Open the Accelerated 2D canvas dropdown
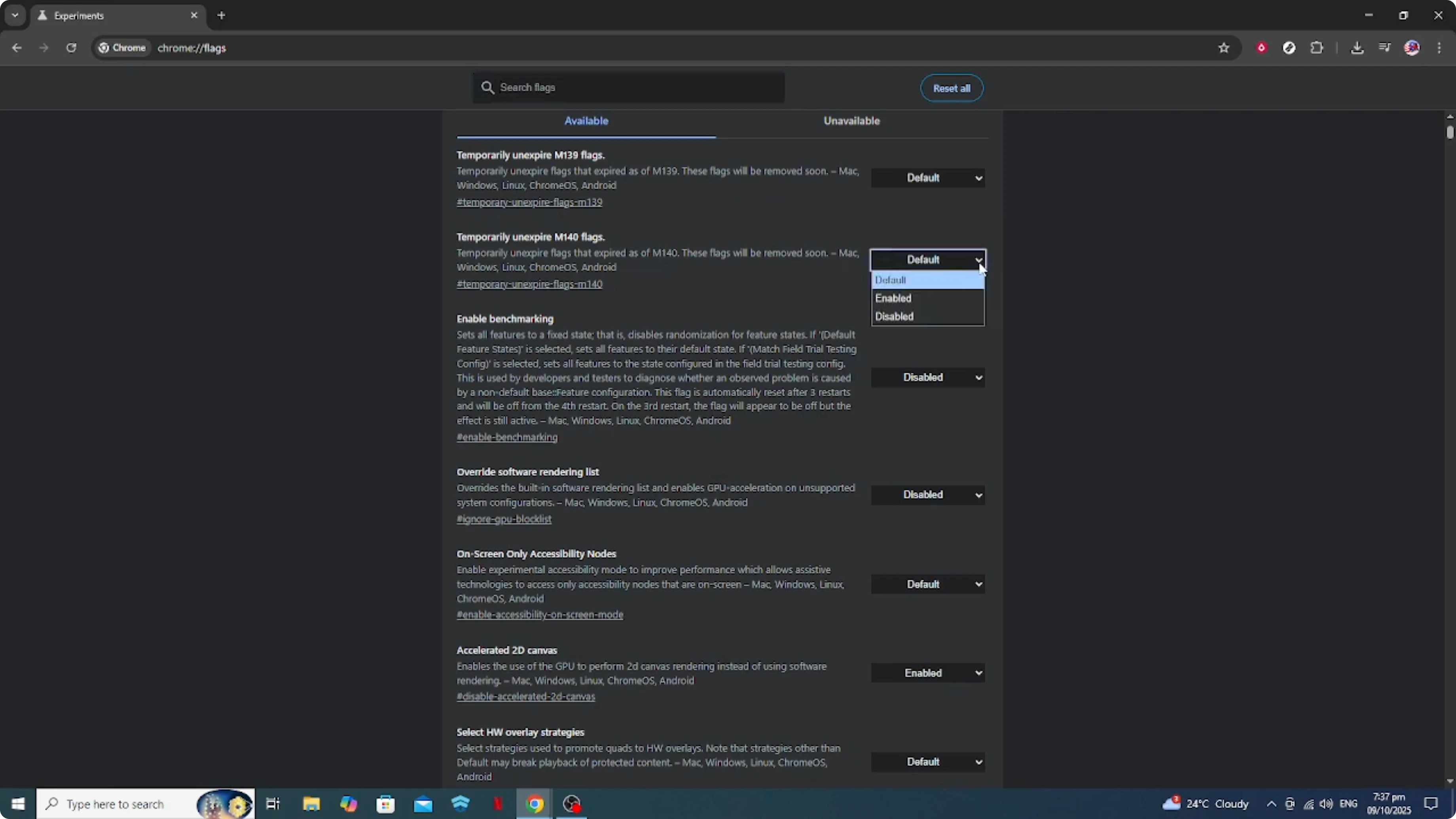This screenshot has height=819, width=1456. (927, 673)
